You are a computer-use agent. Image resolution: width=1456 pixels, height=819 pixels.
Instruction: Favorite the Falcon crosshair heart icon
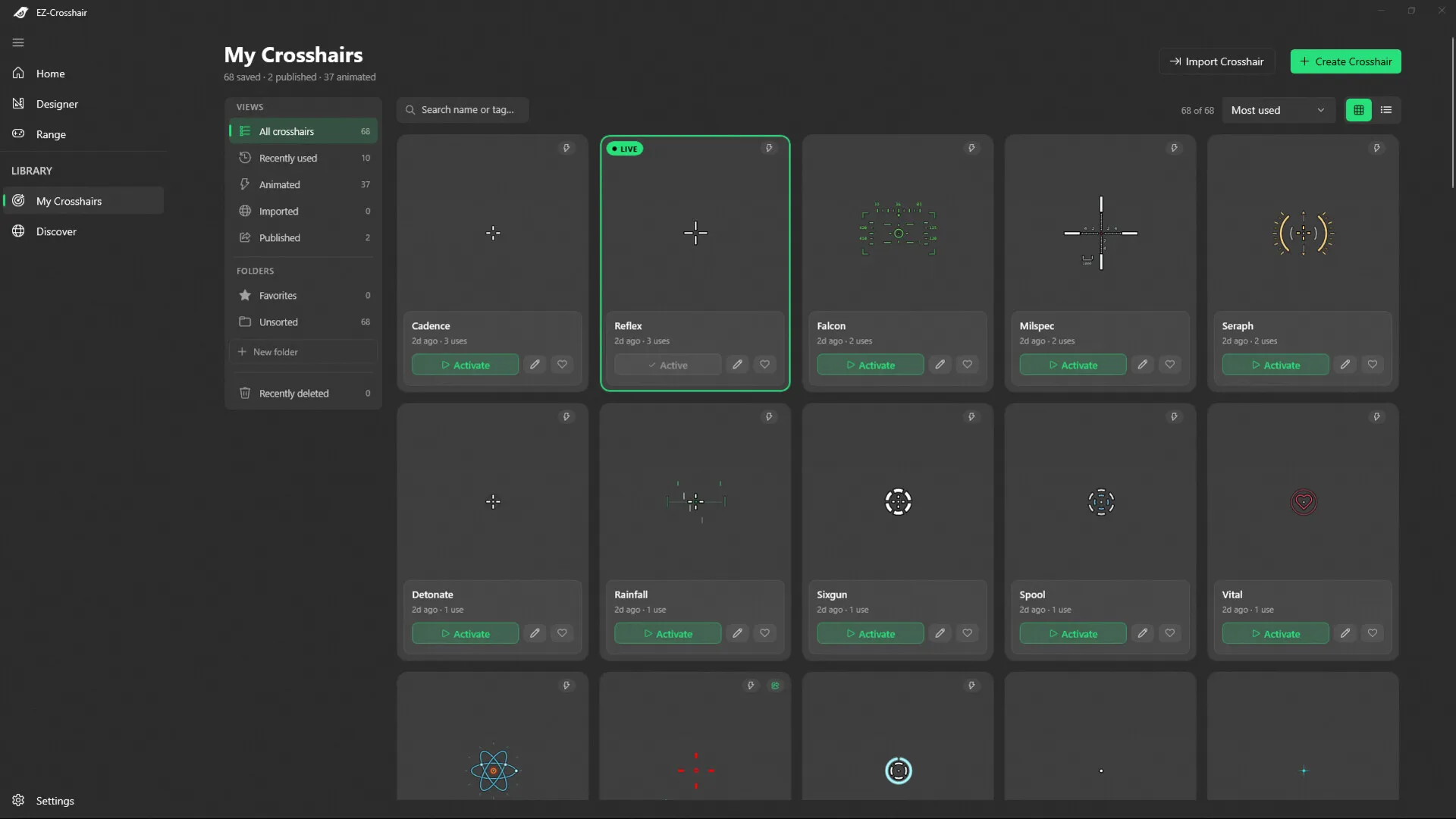[967, 365]
